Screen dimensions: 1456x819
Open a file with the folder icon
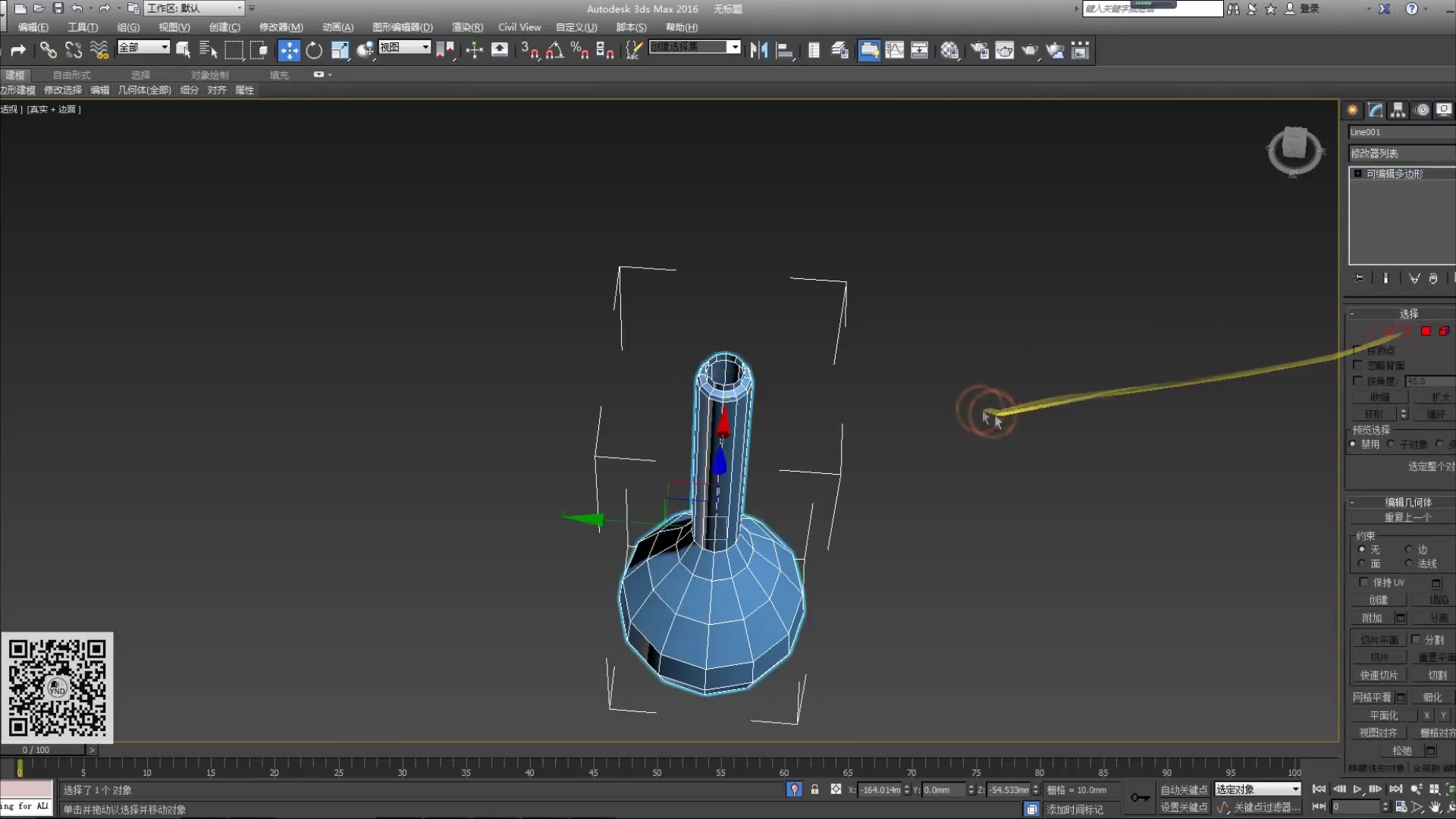[x=39, y=8]
